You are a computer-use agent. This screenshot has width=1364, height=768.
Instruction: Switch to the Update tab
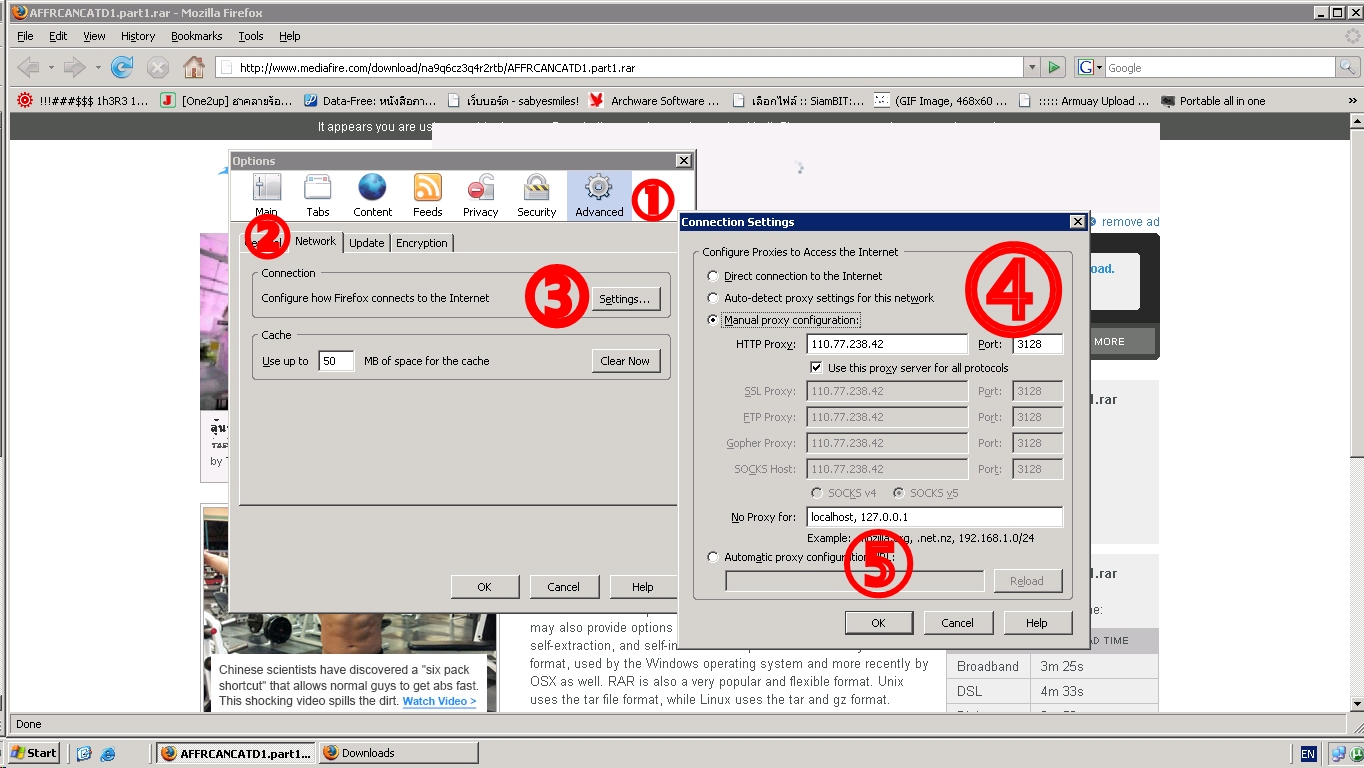(x=367, y=243)
